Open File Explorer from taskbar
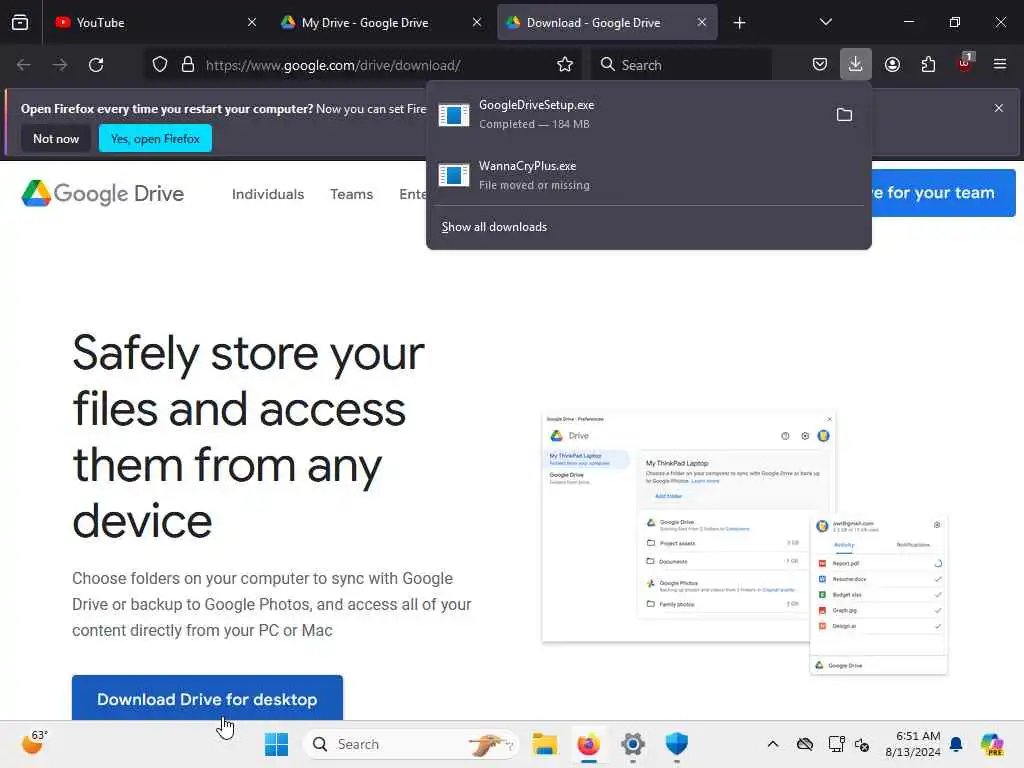Viewport: 1024px width, 768px height. click(x=544, y=744)
